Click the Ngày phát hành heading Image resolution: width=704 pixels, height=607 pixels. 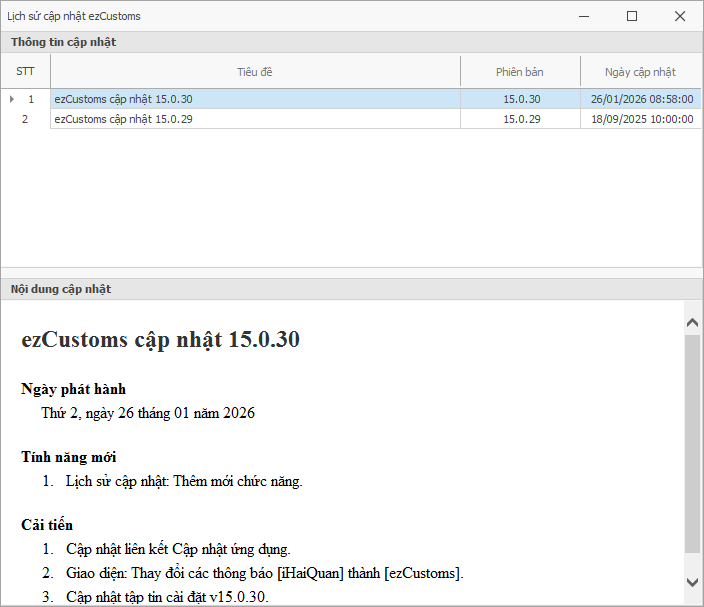point(74,389)
